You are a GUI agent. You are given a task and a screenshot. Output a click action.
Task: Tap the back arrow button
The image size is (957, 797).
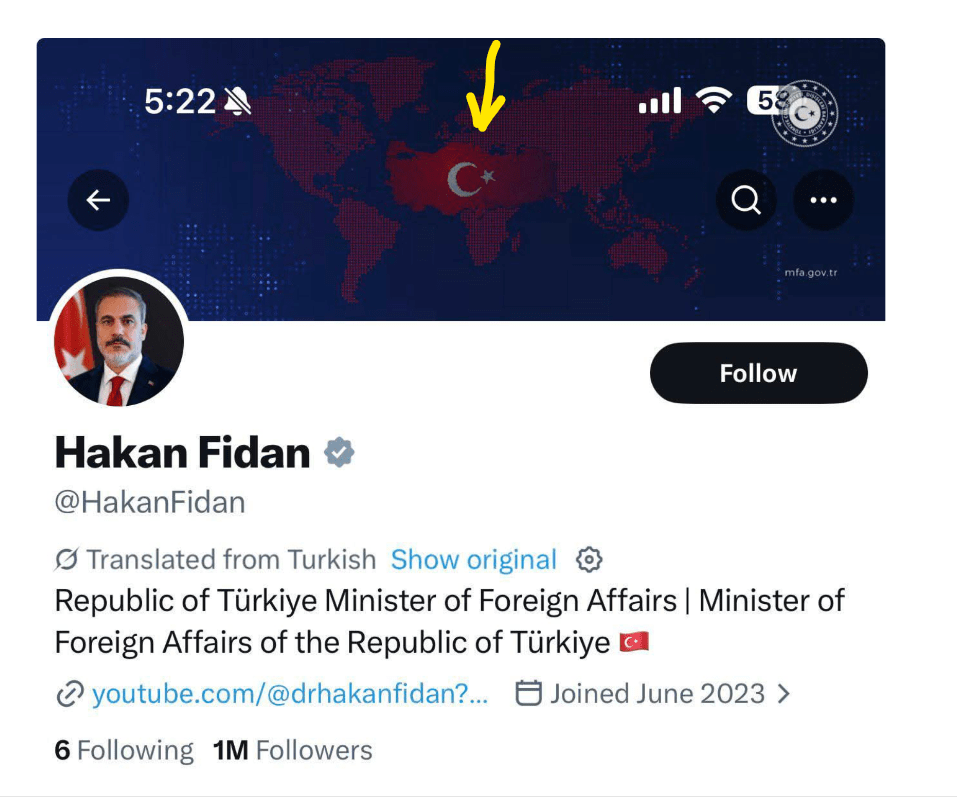98,201
